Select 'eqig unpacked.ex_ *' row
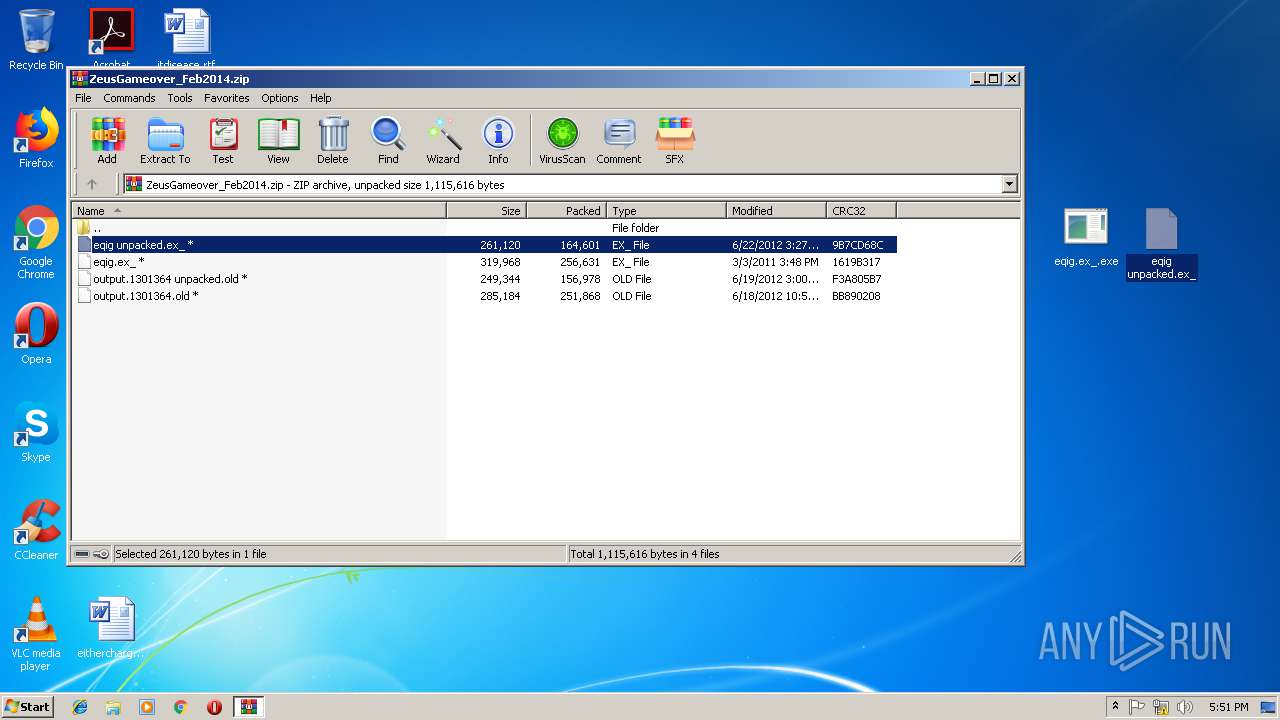The width and height of the screenshot is (1280, 720). pyautogui.click(x=485, y=245)
